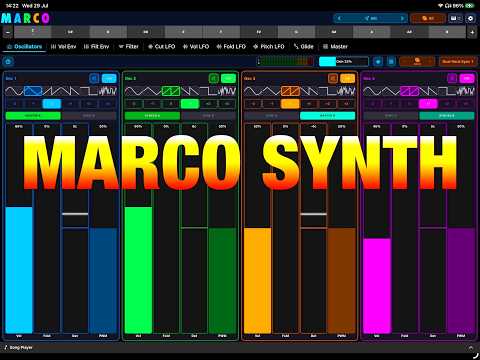The image size is (480, 360).
Task: Switch to the Vol Env tab
Action: (x=63, y=47)
